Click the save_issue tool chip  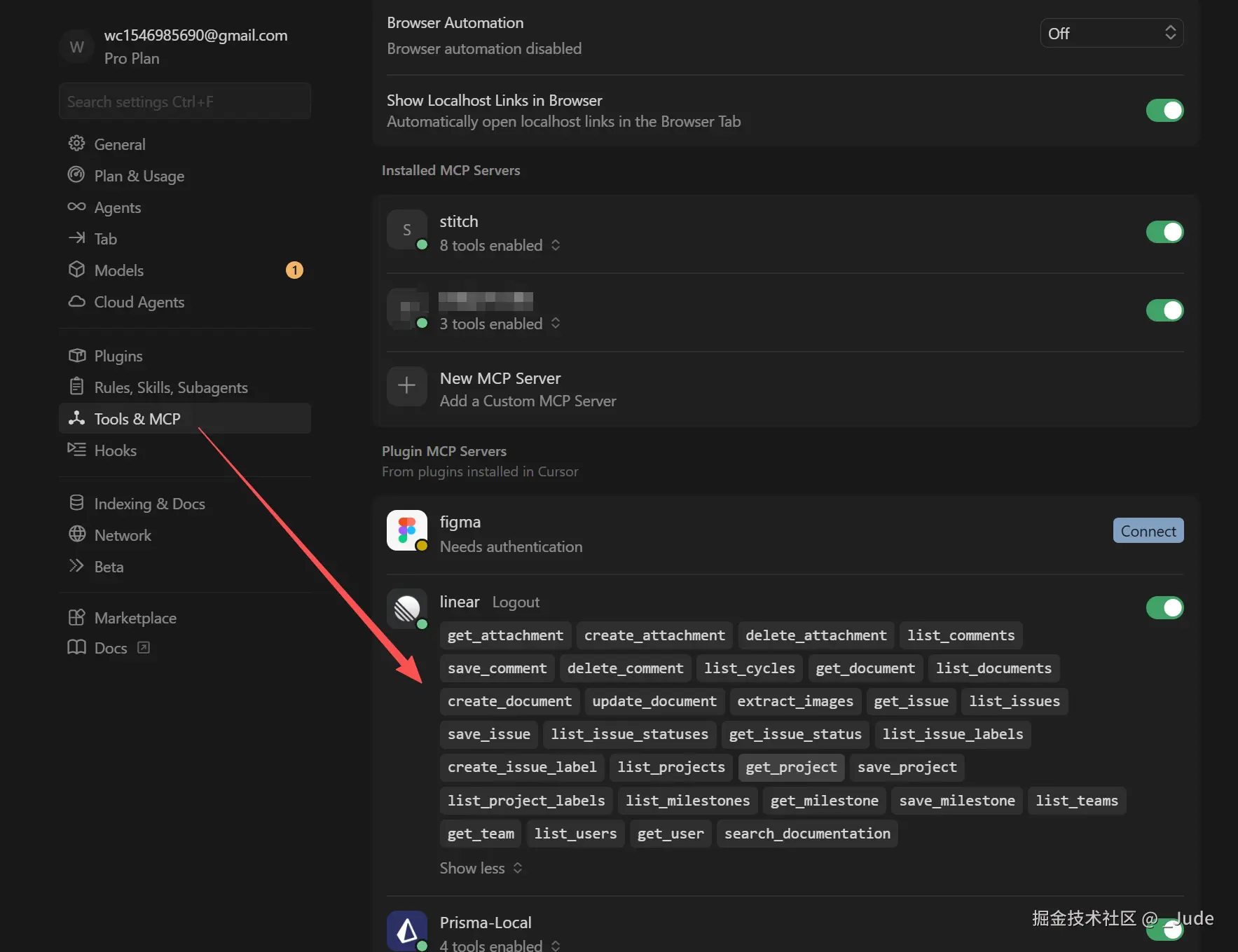(489, 734)
